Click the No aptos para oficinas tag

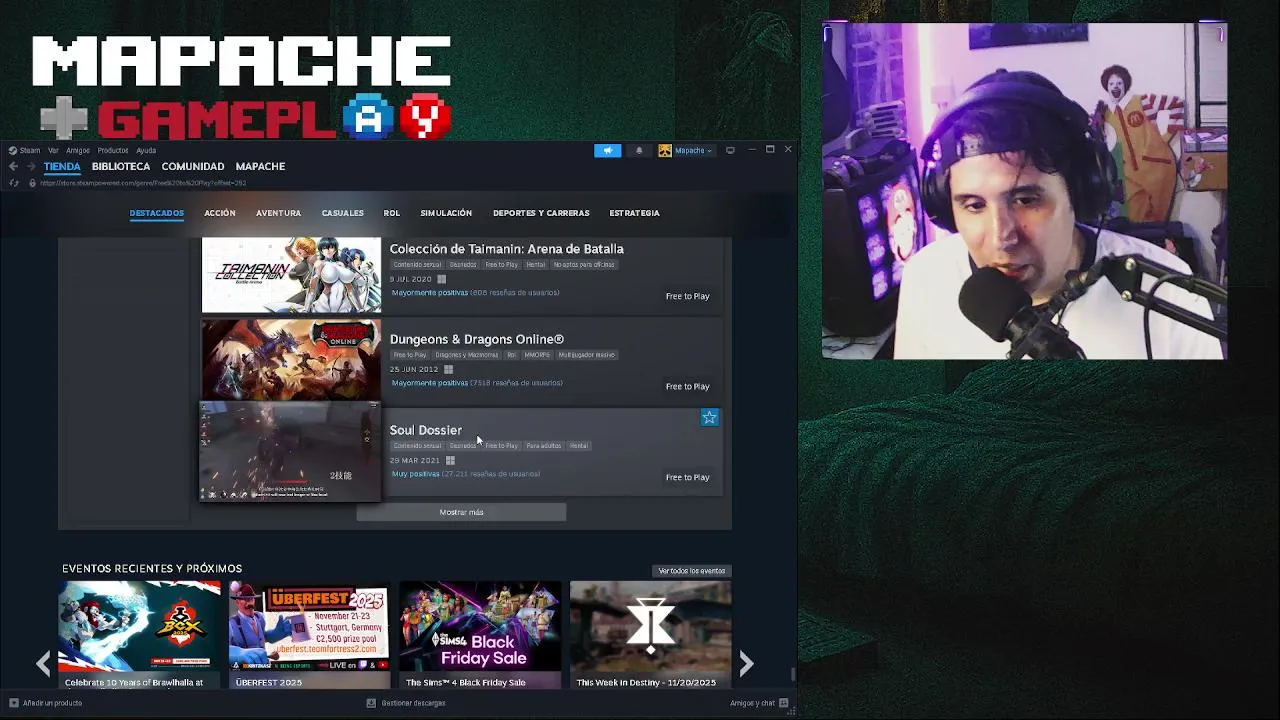pos(584,265)
